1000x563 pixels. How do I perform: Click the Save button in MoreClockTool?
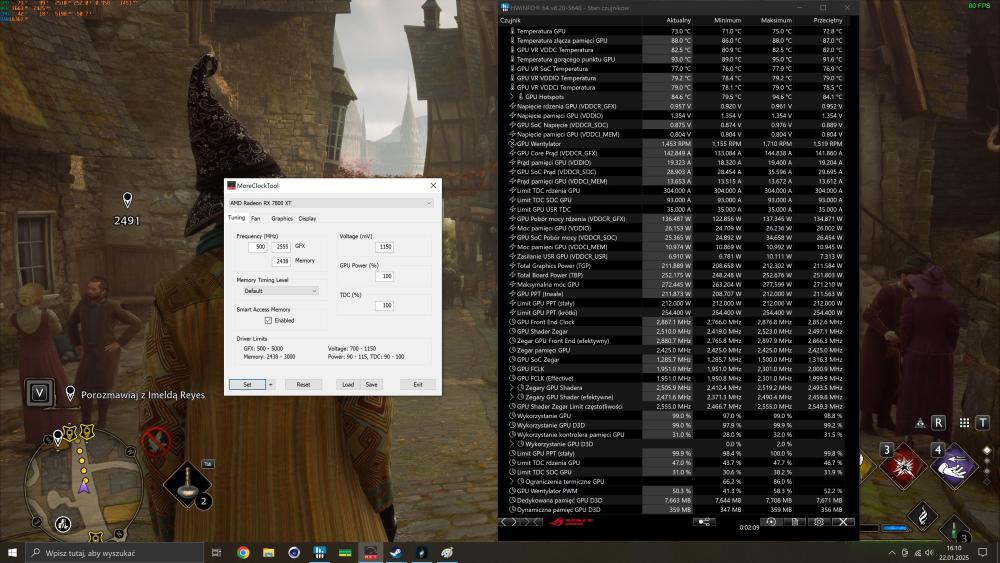point(371,384)
